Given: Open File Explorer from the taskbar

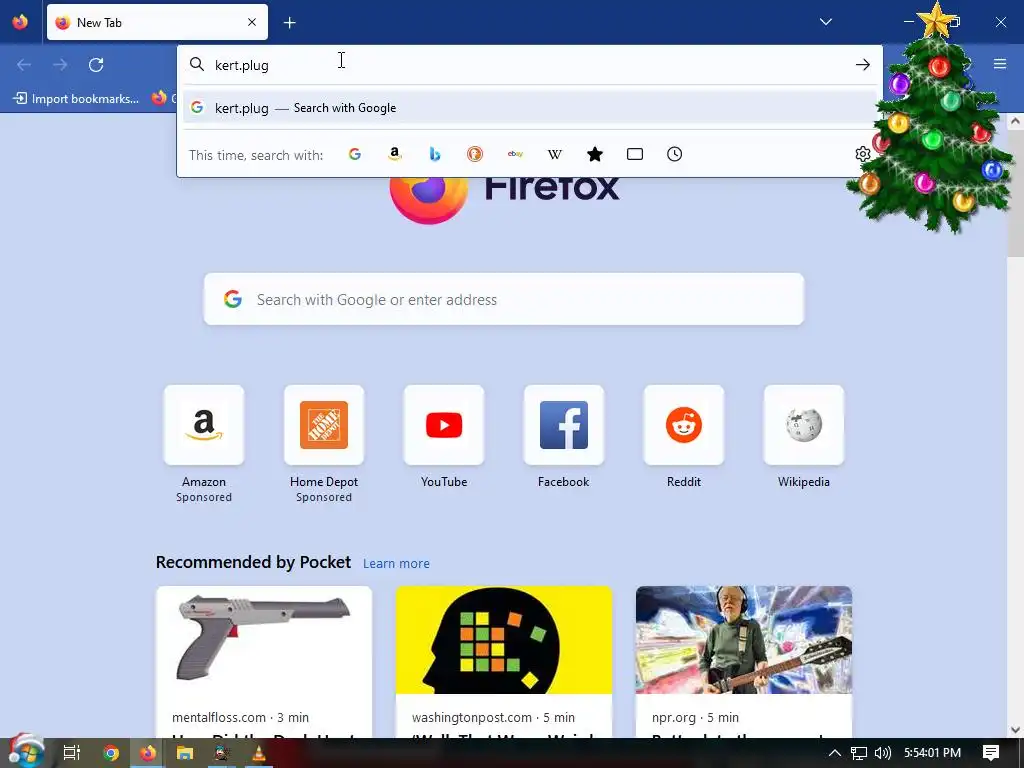Looking at the screenshot, I should click(x=185, y=753).
